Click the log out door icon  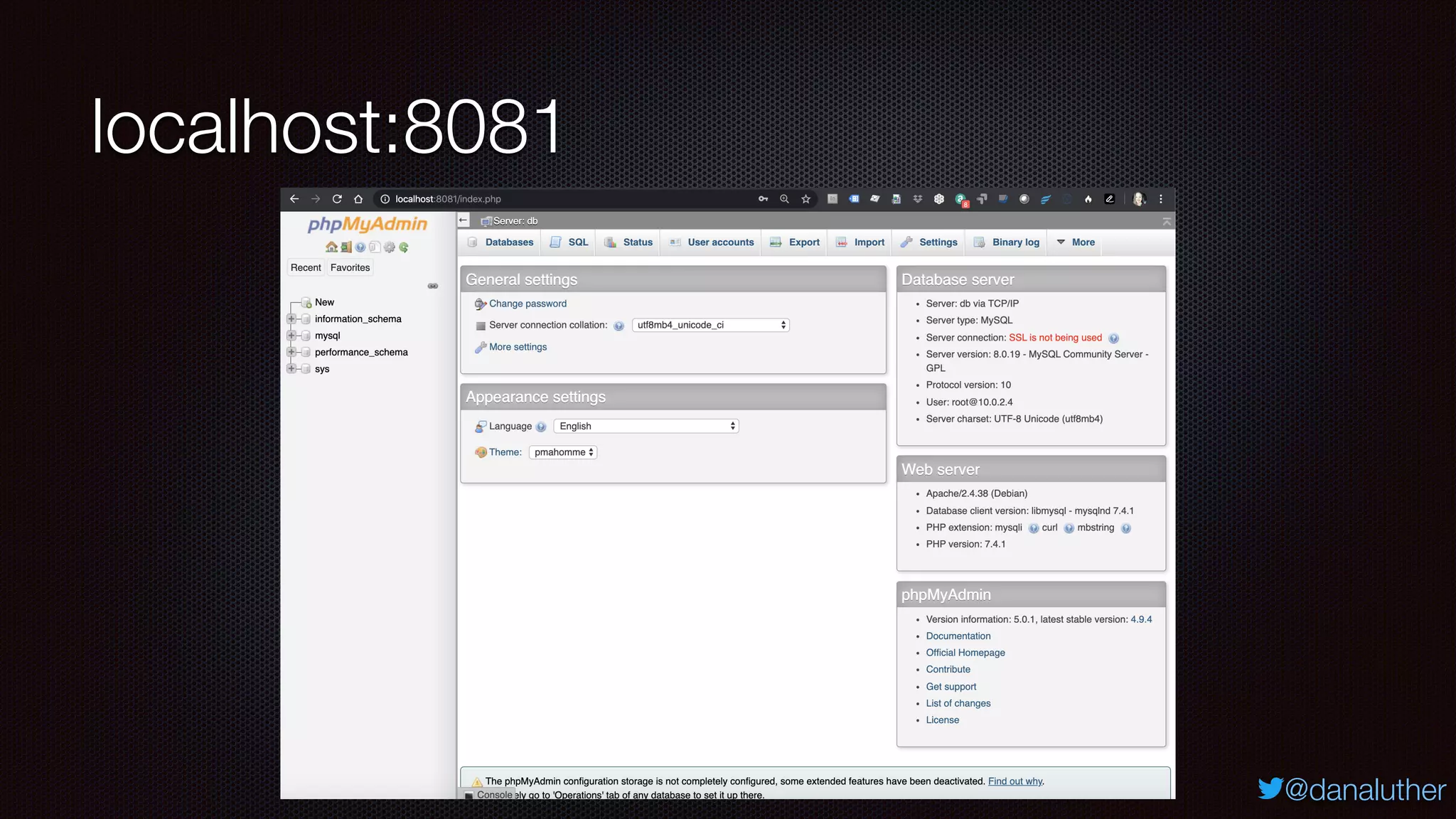[x=346, y=247]
